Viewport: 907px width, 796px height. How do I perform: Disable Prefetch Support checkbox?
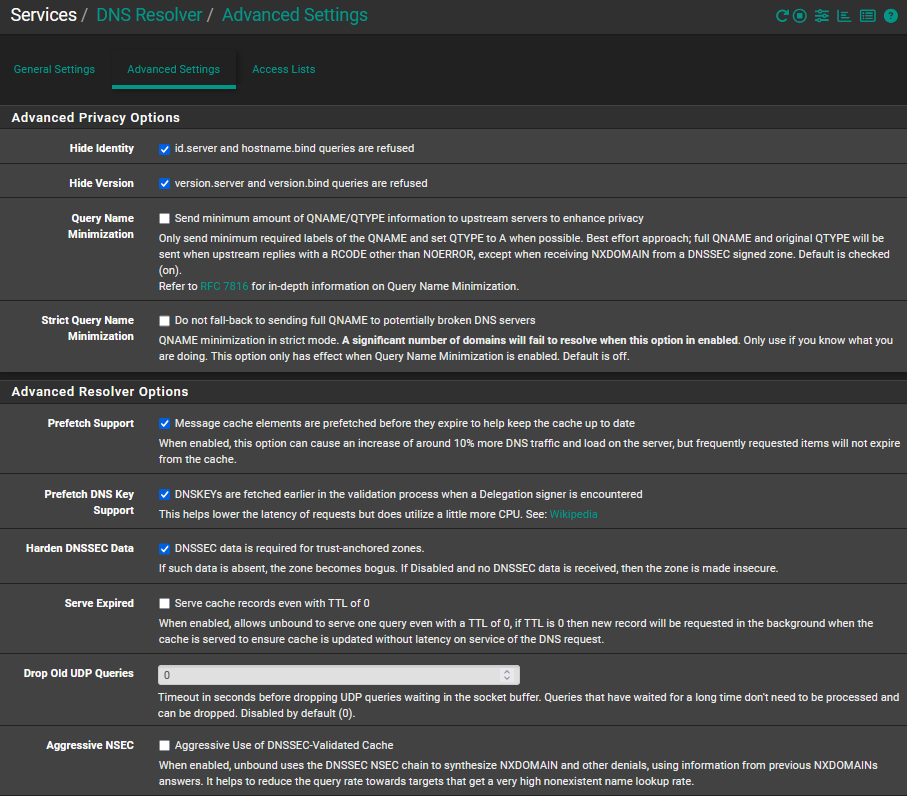click(165, 424)
